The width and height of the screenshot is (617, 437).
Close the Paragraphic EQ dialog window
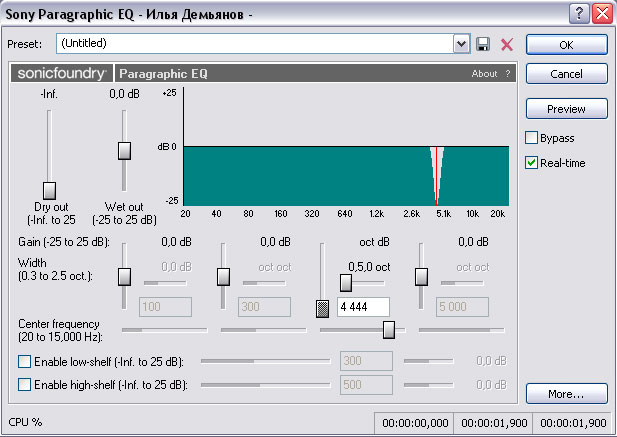602,14
